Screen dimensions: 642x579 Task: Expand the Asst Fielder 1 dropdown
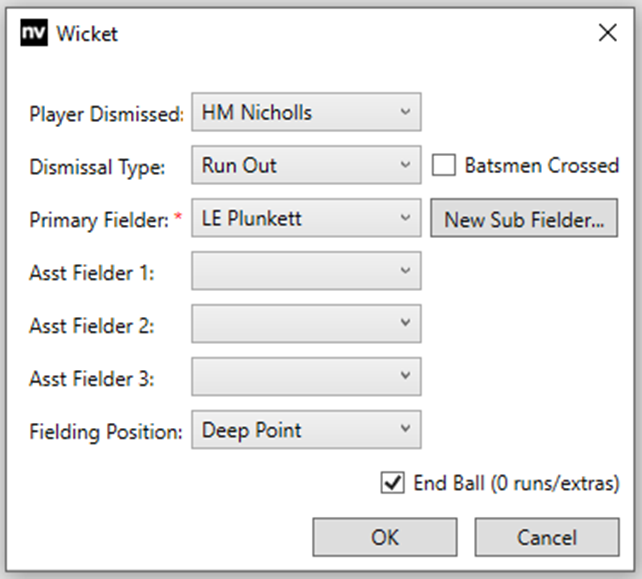coord(405,271)
